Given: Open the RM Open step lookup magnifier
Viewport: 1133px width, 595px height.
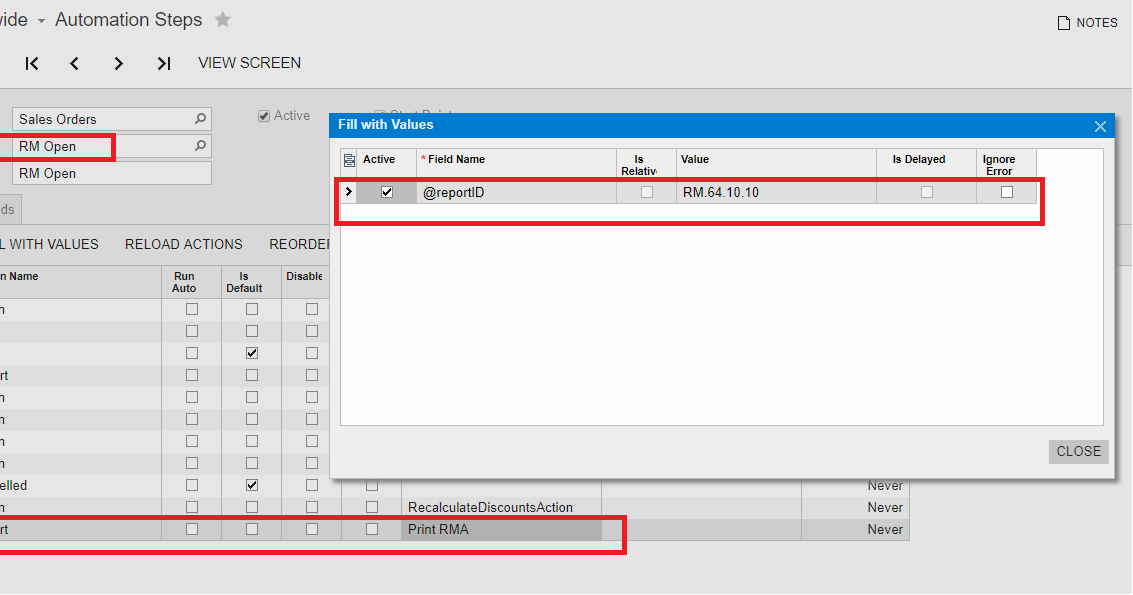Looking at the screenshot, I should (198, 146).
